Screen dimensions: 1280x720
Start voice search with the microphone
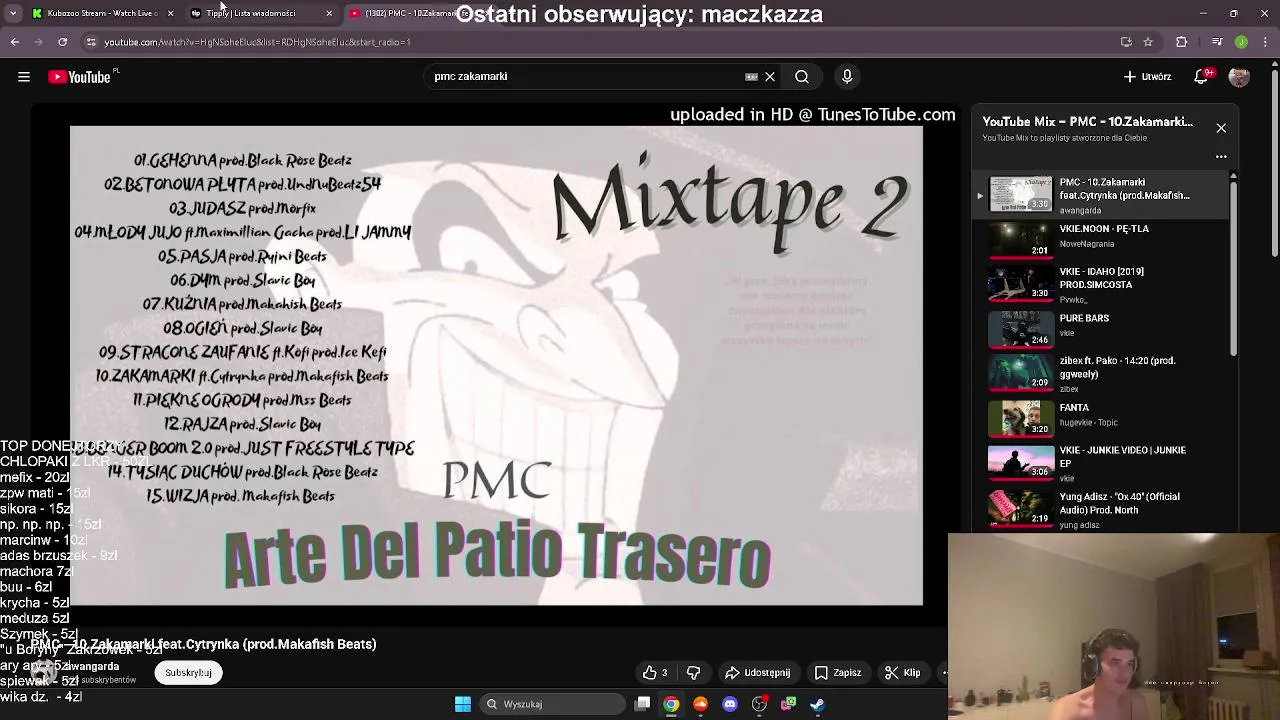(847, 77)
